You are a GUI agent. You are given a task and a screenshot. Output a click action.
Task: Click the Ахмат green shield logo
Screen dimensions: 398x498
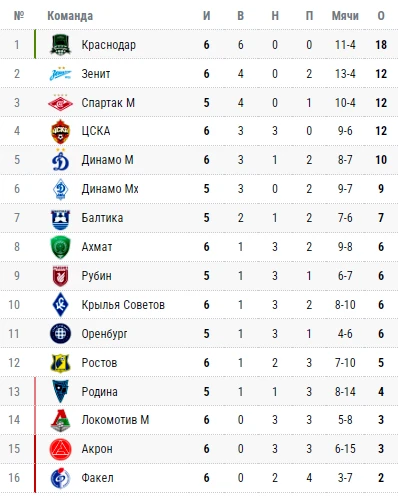point(60,247)
